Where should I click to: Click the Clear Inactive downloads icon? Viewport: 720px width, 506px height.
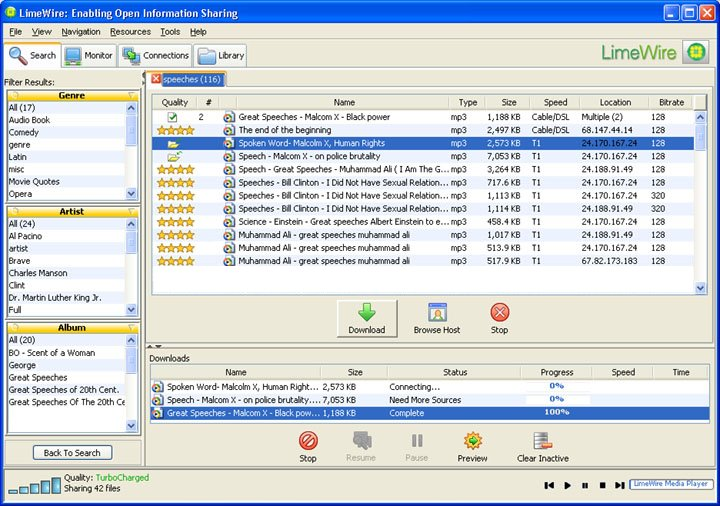click(541, 441)
